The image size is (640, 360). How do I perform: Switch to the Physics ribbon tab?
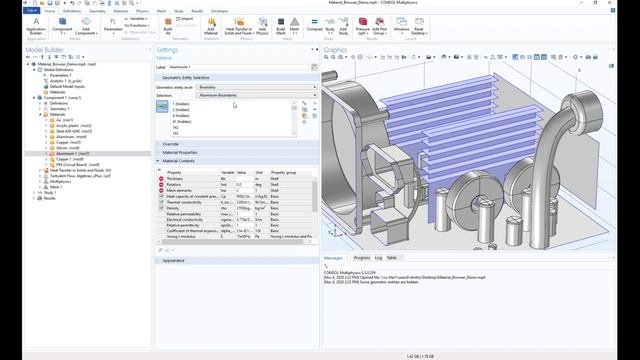pos(142,11)
